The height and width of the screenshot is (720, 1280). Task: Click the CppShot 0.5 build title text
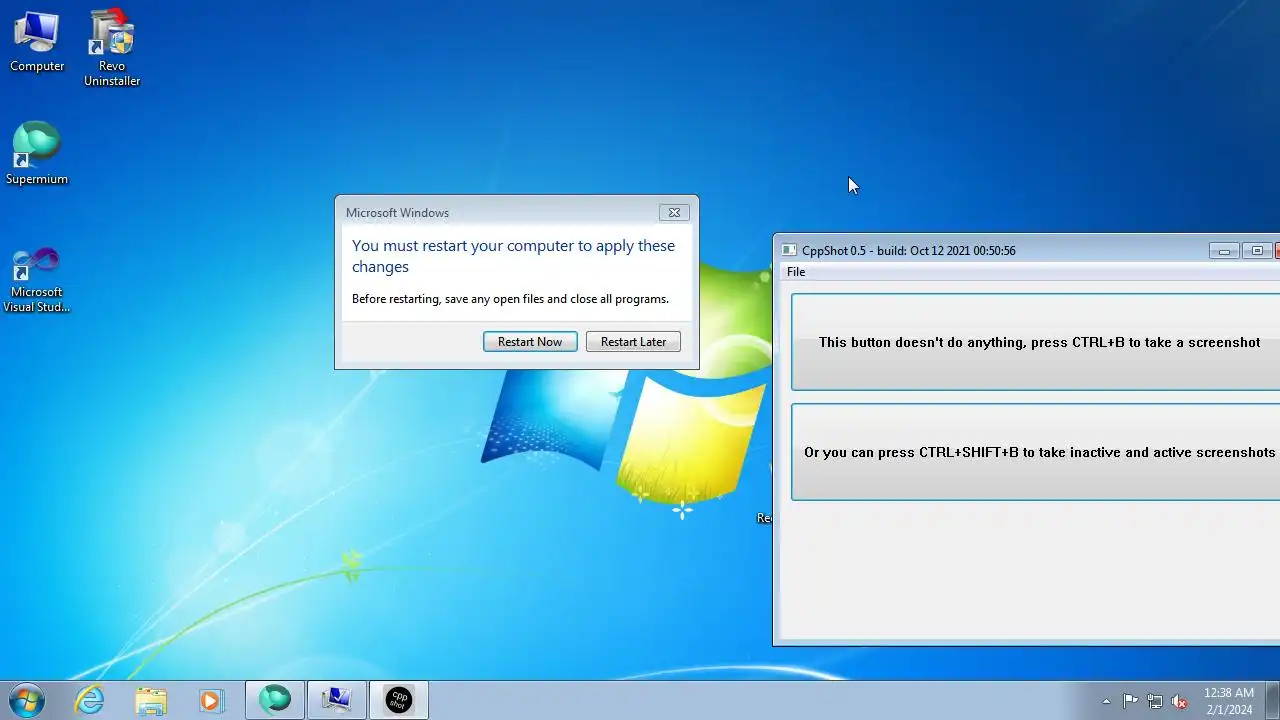(x=909, y=251)
